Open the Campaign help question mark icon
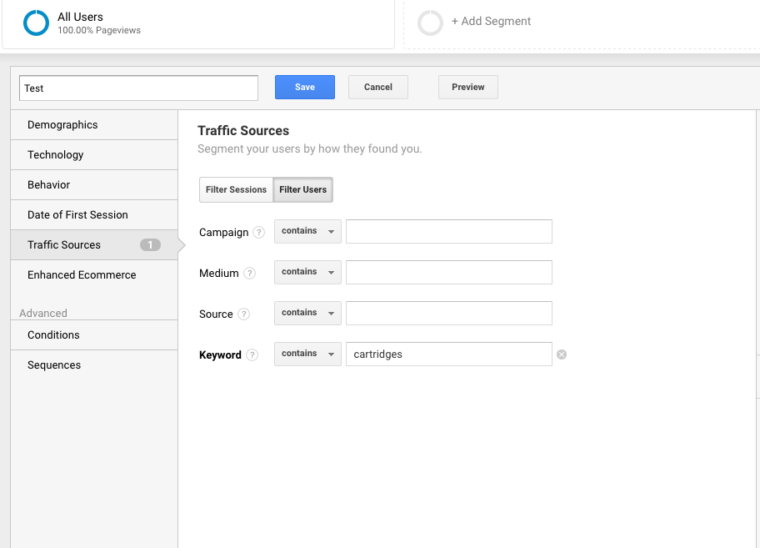 259,233
